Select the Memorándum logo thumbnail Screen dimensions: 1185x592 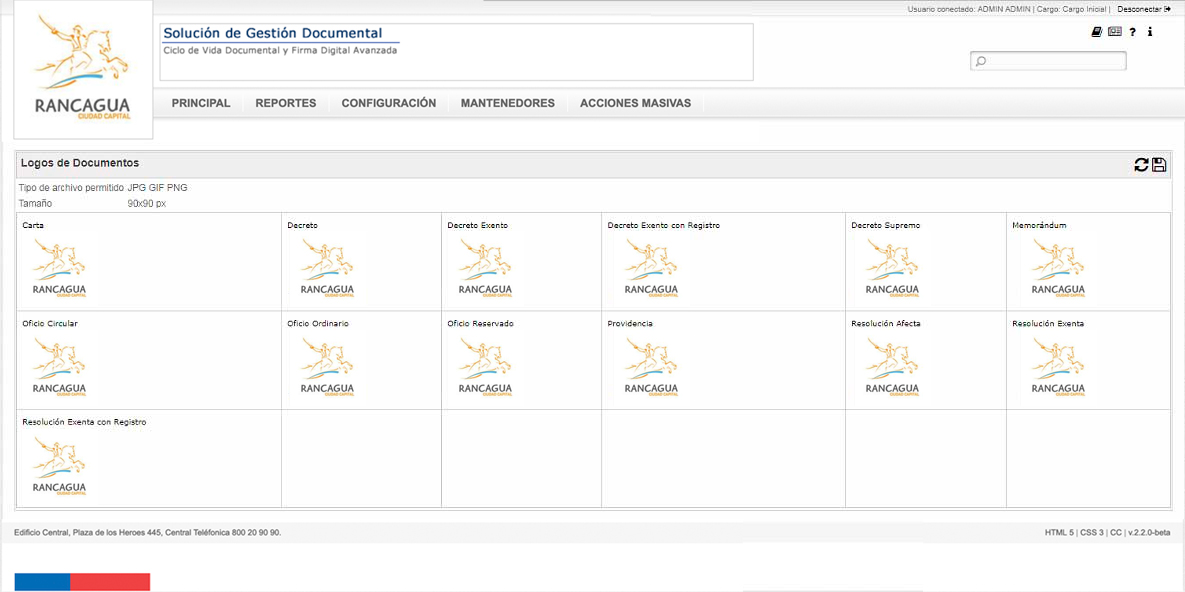[x=1058, y=268]
